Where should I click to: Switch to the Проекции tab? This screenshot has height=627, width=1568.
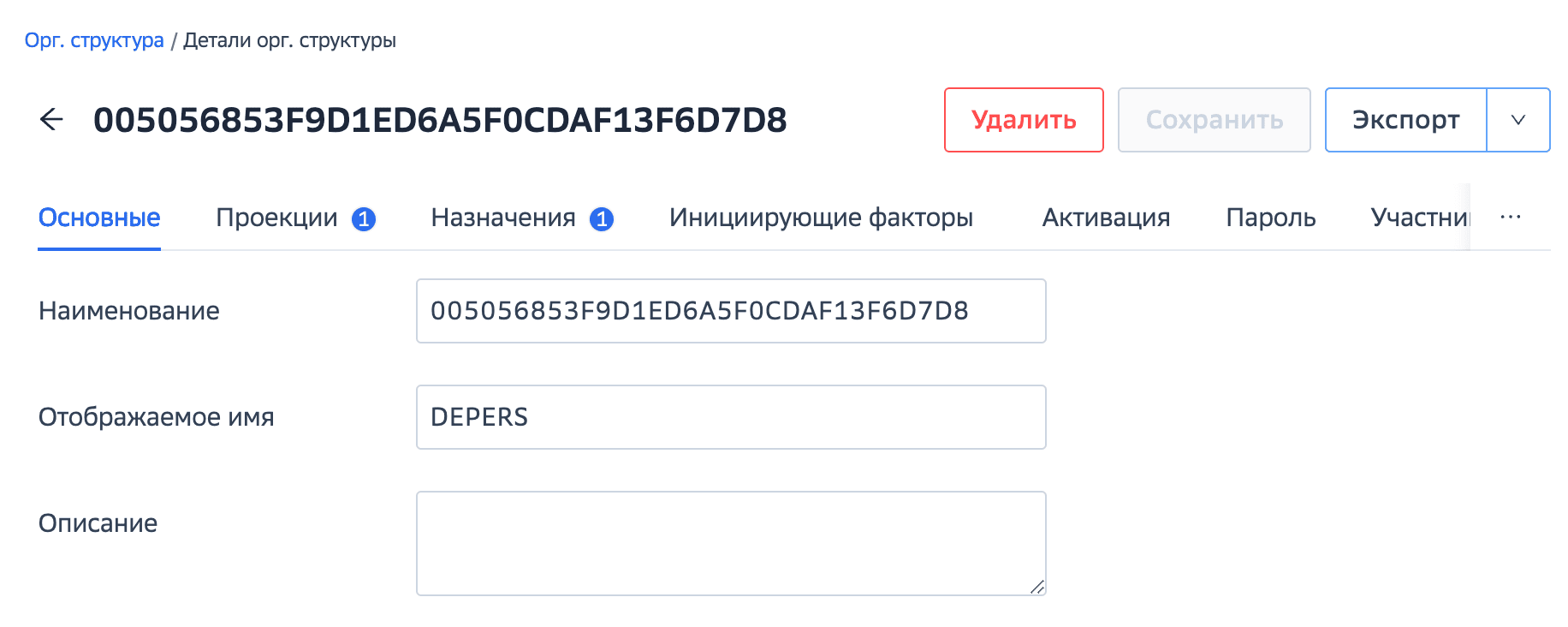click(x=276, y=218)
